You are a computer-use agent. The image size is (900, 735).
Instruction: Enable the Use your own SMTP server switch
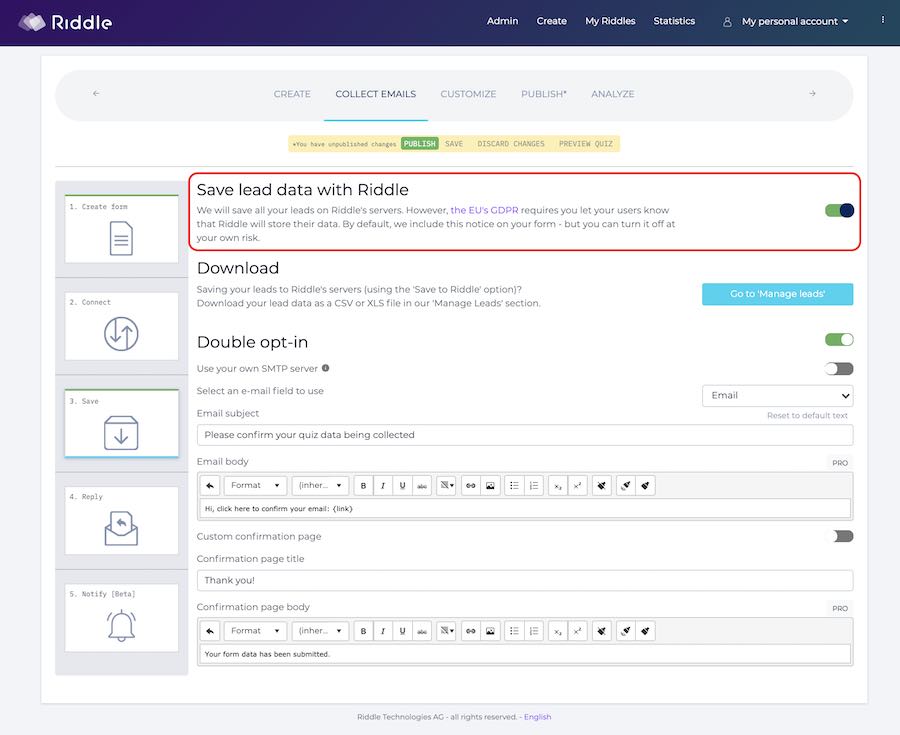pyautogui.click(x=839, y=368)
